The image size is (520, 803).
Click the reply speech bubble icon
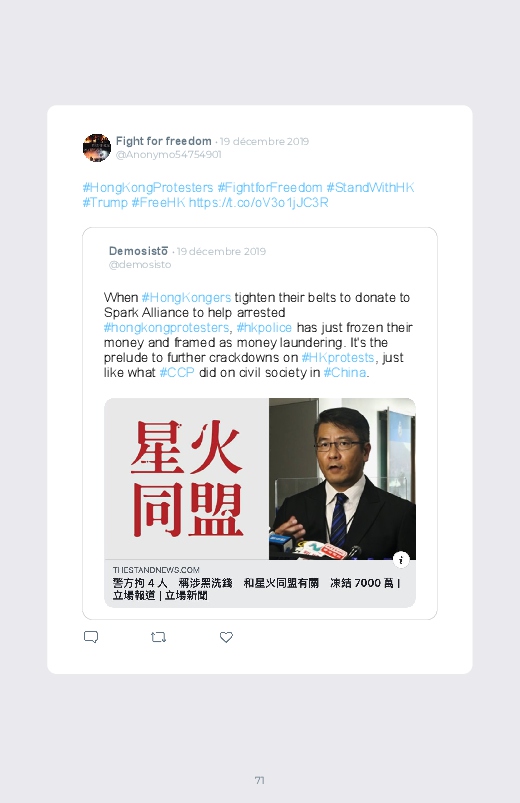tap(91, 637)
